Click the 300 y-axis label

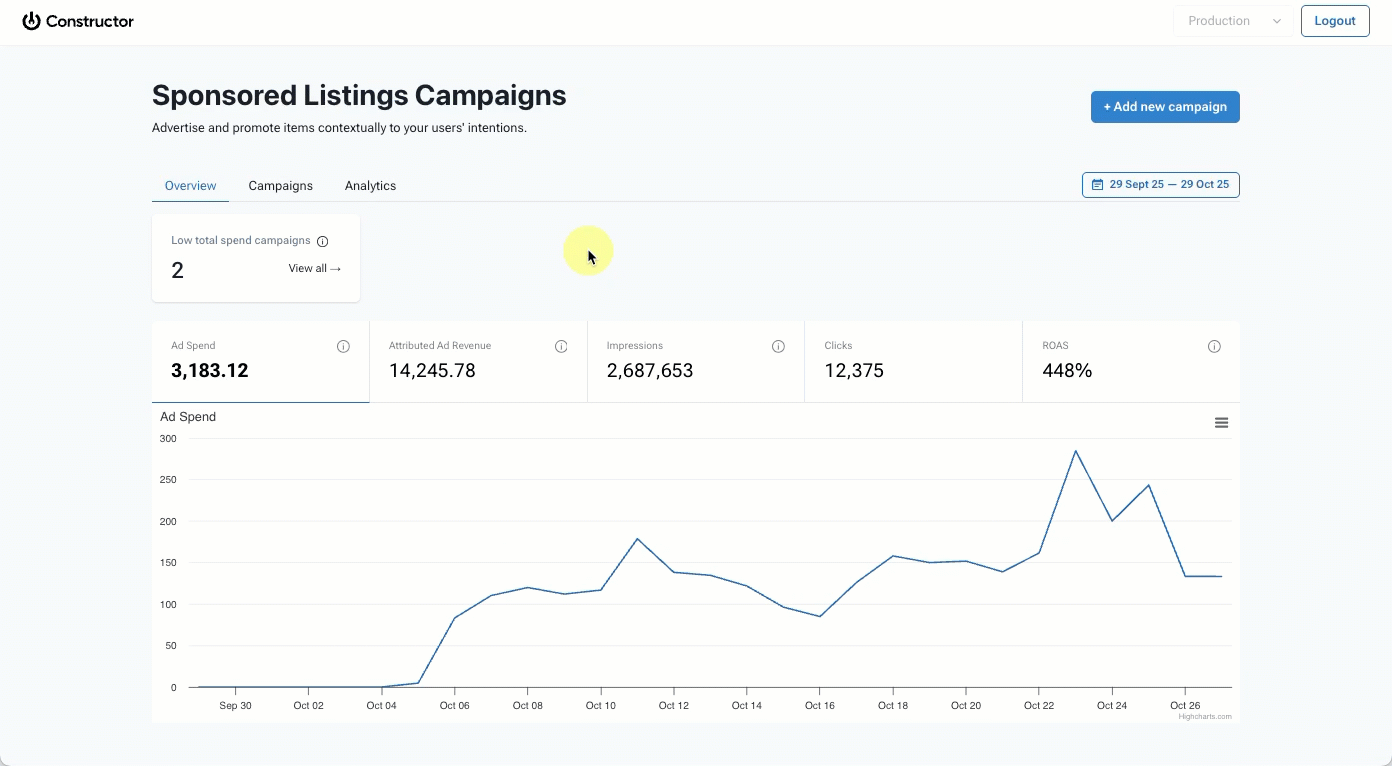(x=168, y=438)
